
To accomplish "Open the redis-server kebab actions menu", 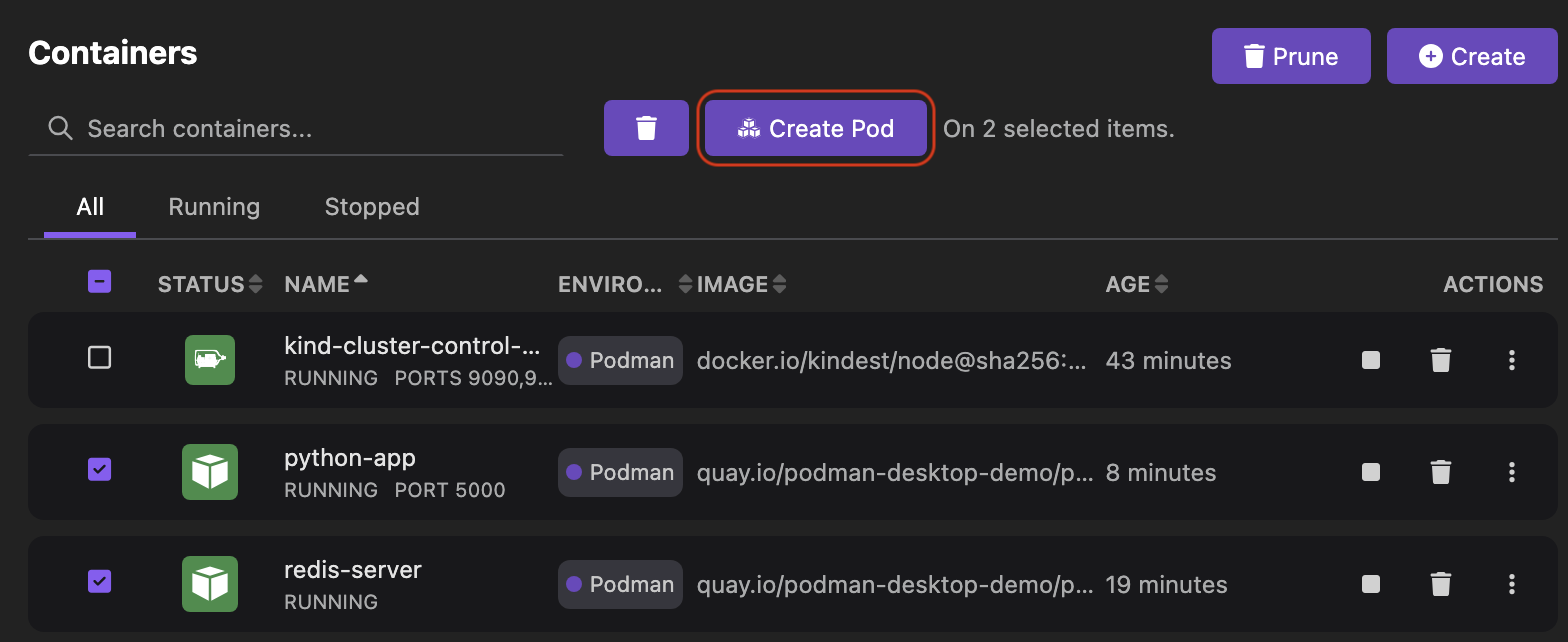I will coord(1511,584).
